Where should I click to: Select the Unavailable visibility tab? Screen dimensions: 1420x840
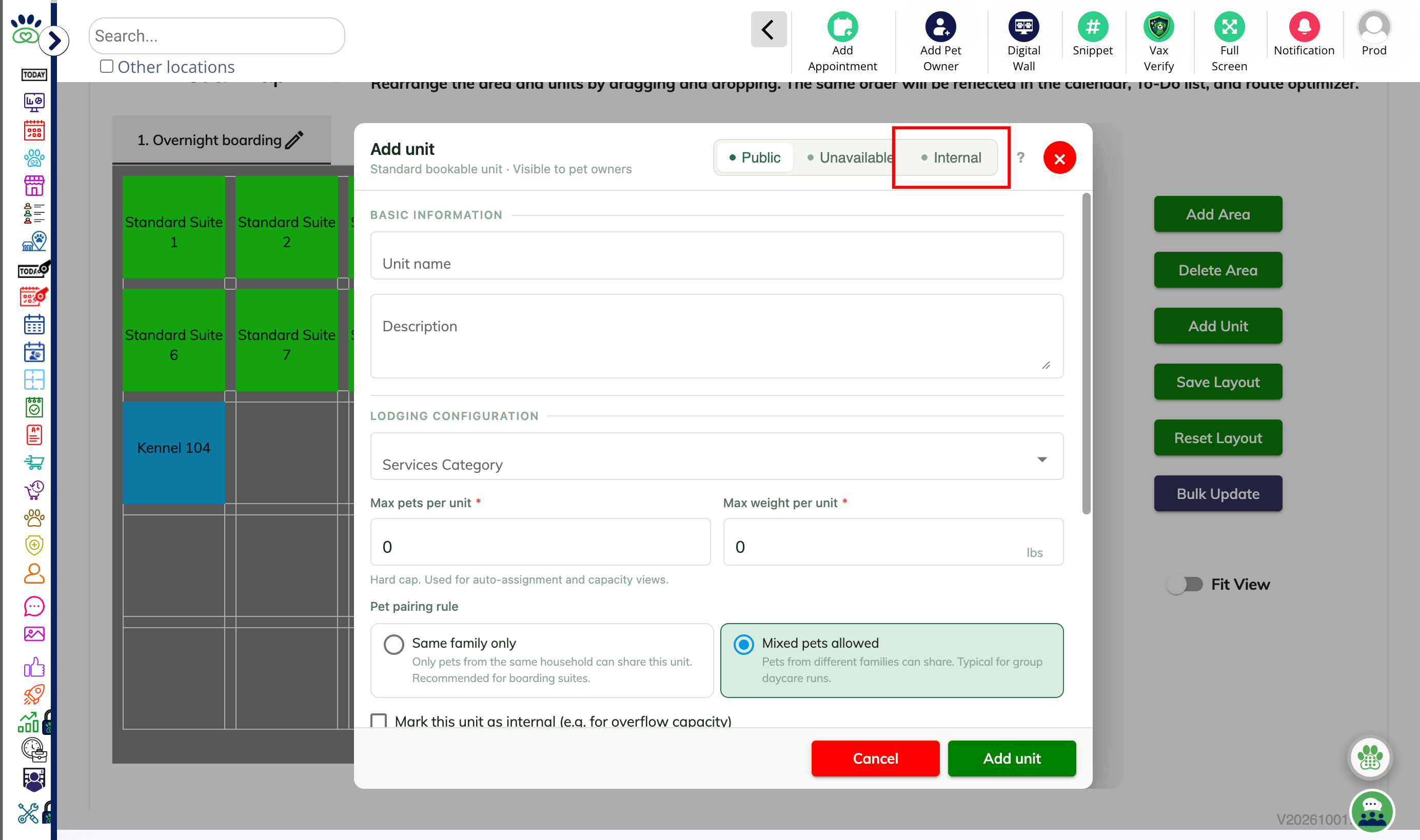(x=850, y=157)
